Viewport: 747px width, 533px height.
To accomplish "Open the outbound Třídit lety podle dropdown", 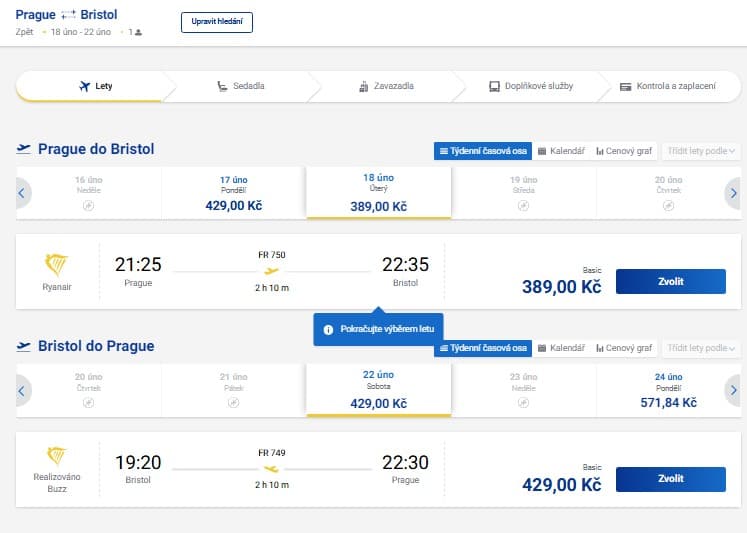I will pos(701,151).
